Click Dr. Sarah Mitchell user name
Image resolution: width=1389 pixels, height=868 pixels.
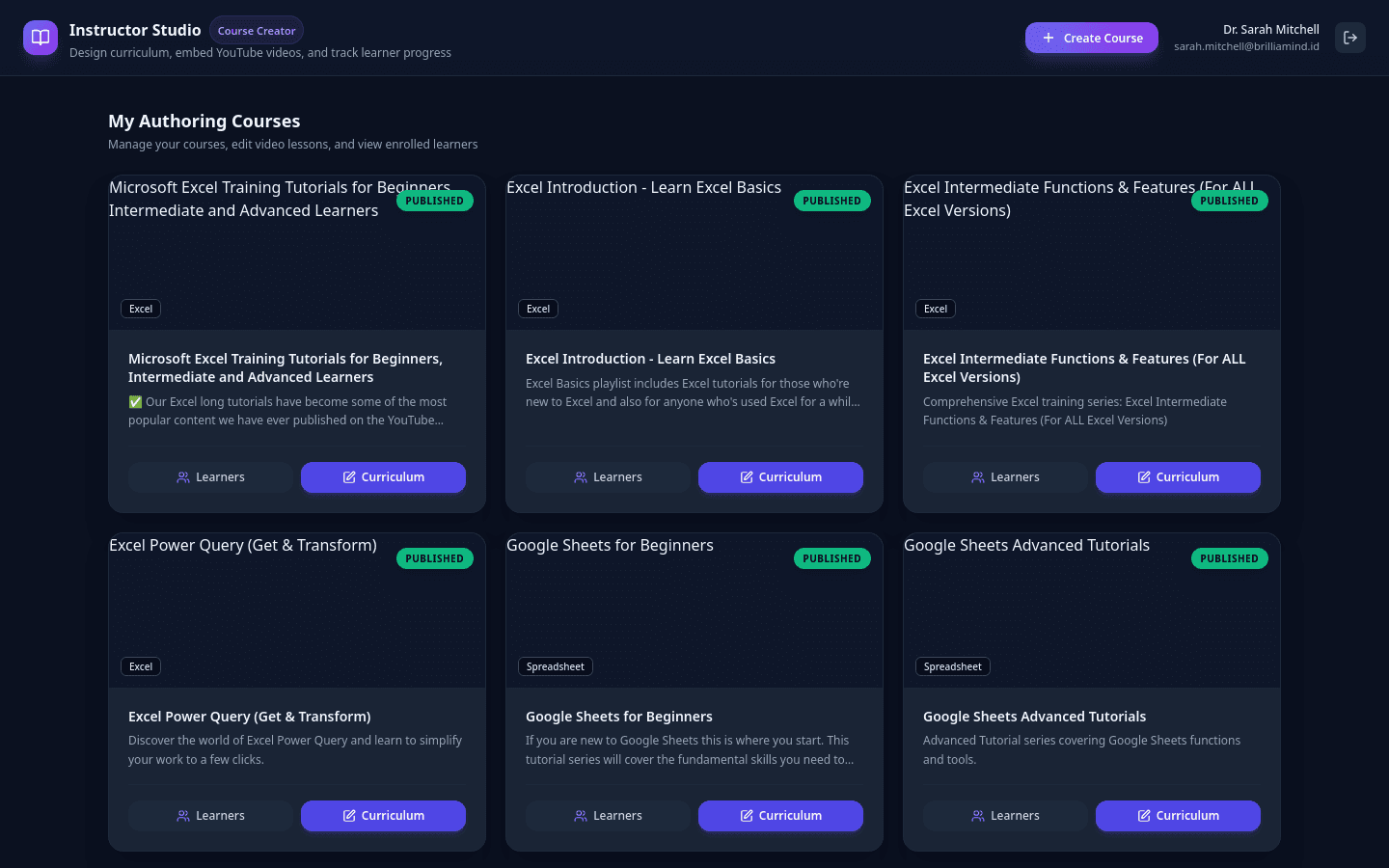[x=1271, y=30]
